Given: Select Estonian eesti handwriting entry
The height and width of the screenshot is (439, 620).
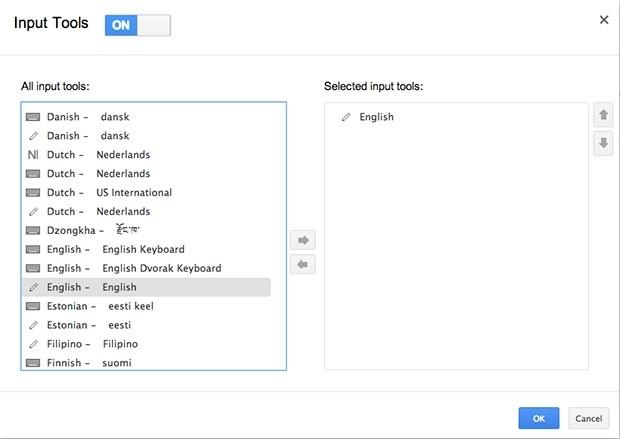Looking at the screenshot, I should tap(147, 325).
